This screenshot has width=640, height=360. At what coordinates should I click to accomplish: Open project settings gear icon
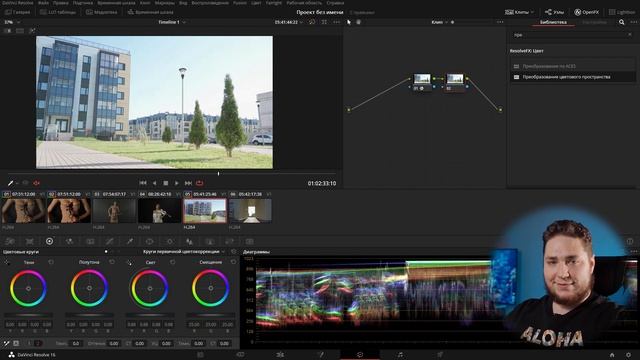tap(629, 355)
